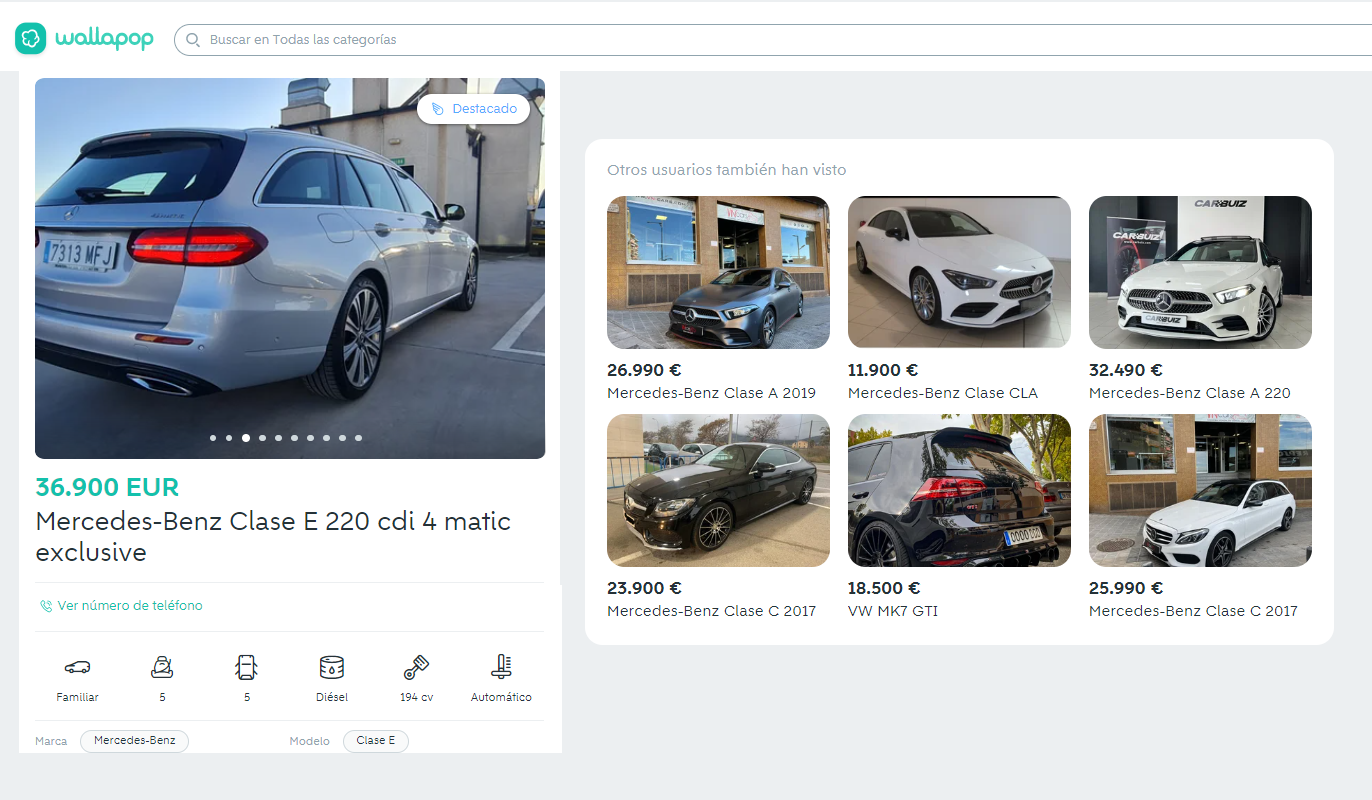The height and width of the screenshot is (800, 1372).
Task: Open the Mercedes-Benz Clase CLA listing photo
Action: pyautogui.click(x=959, y=272)
